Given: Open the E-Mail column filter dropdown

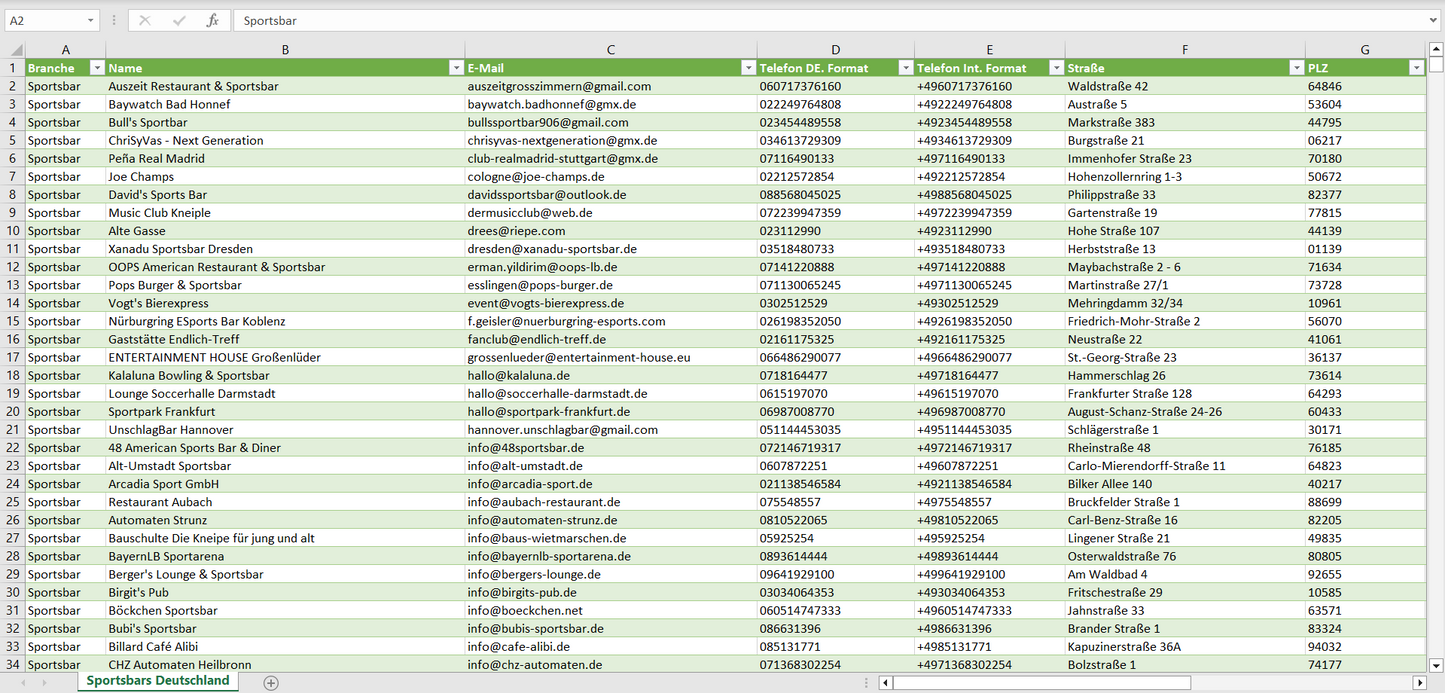Looking at the screenshot, I should coord(748,68).
